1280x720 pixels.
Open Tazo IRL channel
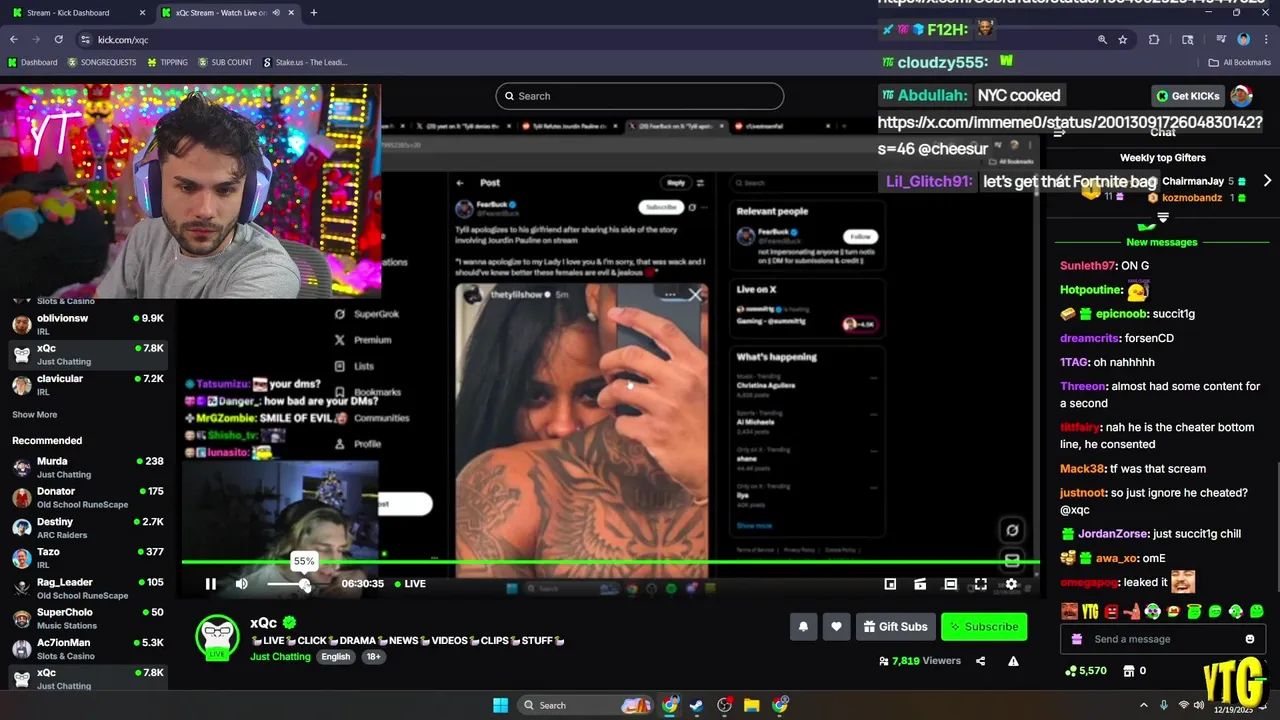coord(88,558)
